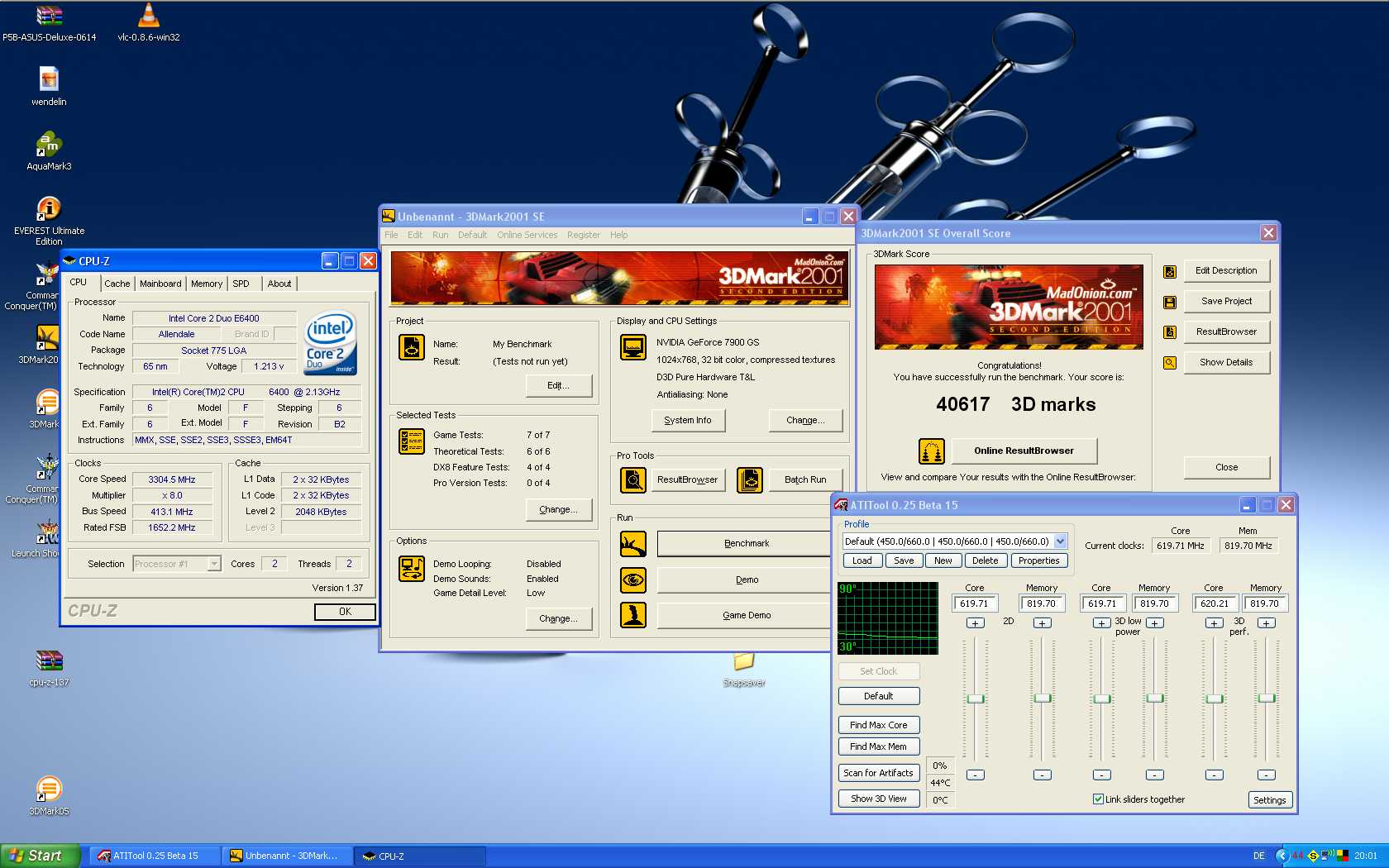Click the ResultBrowser icon in the score window

1170,332
